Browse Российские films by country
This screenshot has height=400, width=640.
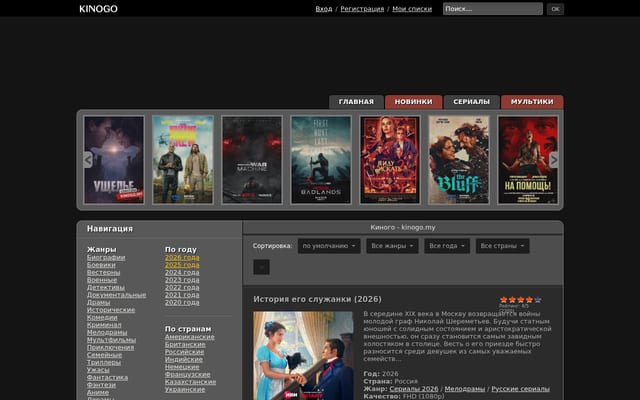click(184, 352)
